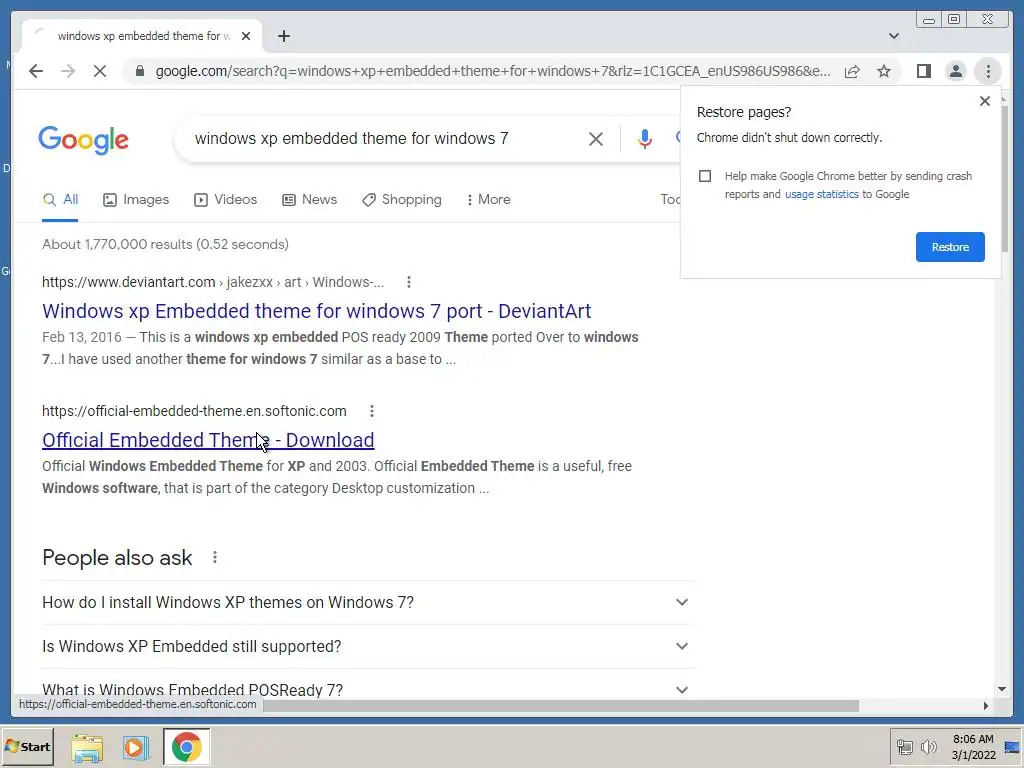Close the windows xp embedded theme tab

[246, 37]
